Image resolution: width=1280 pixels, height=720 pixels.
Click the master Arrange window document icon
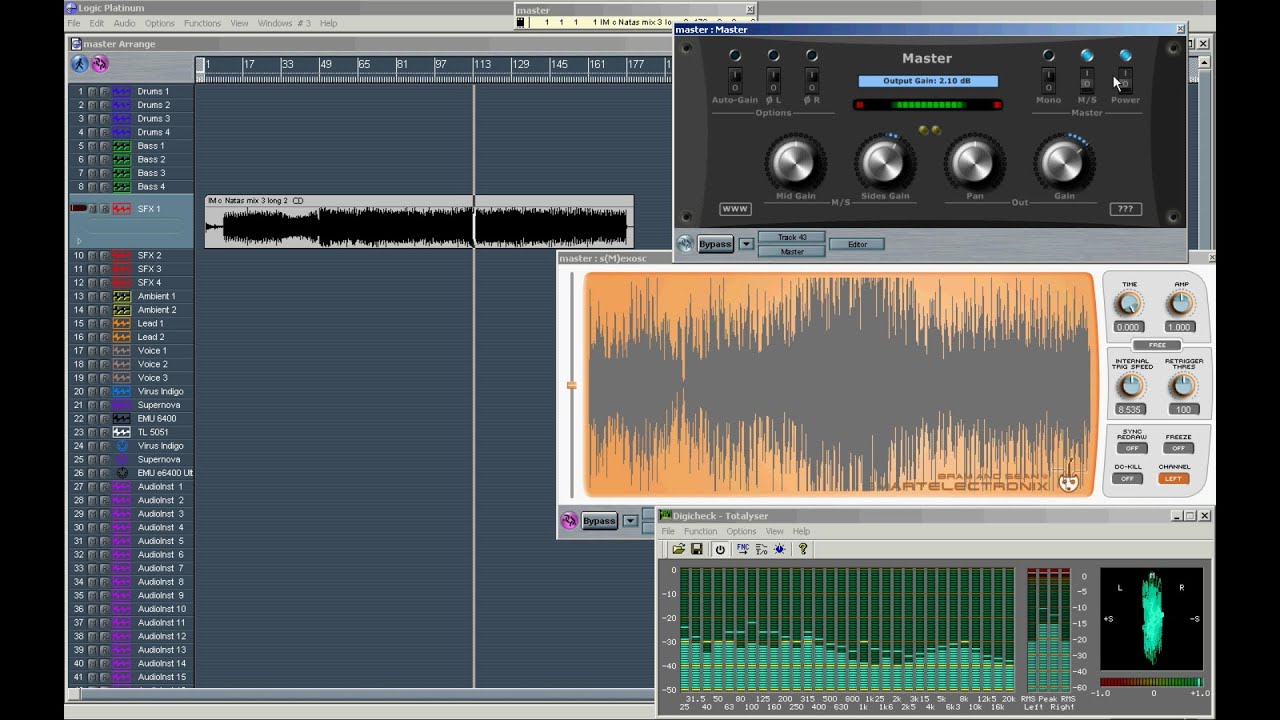[x=76, y=44]
